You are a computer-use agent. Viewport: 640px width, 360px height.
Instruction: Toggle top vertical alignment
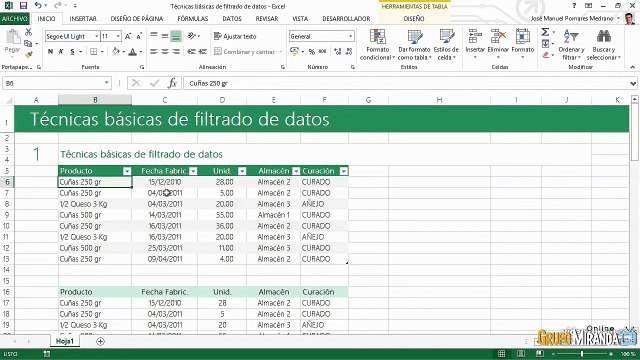pyautogui.click(x=154, y=36)
